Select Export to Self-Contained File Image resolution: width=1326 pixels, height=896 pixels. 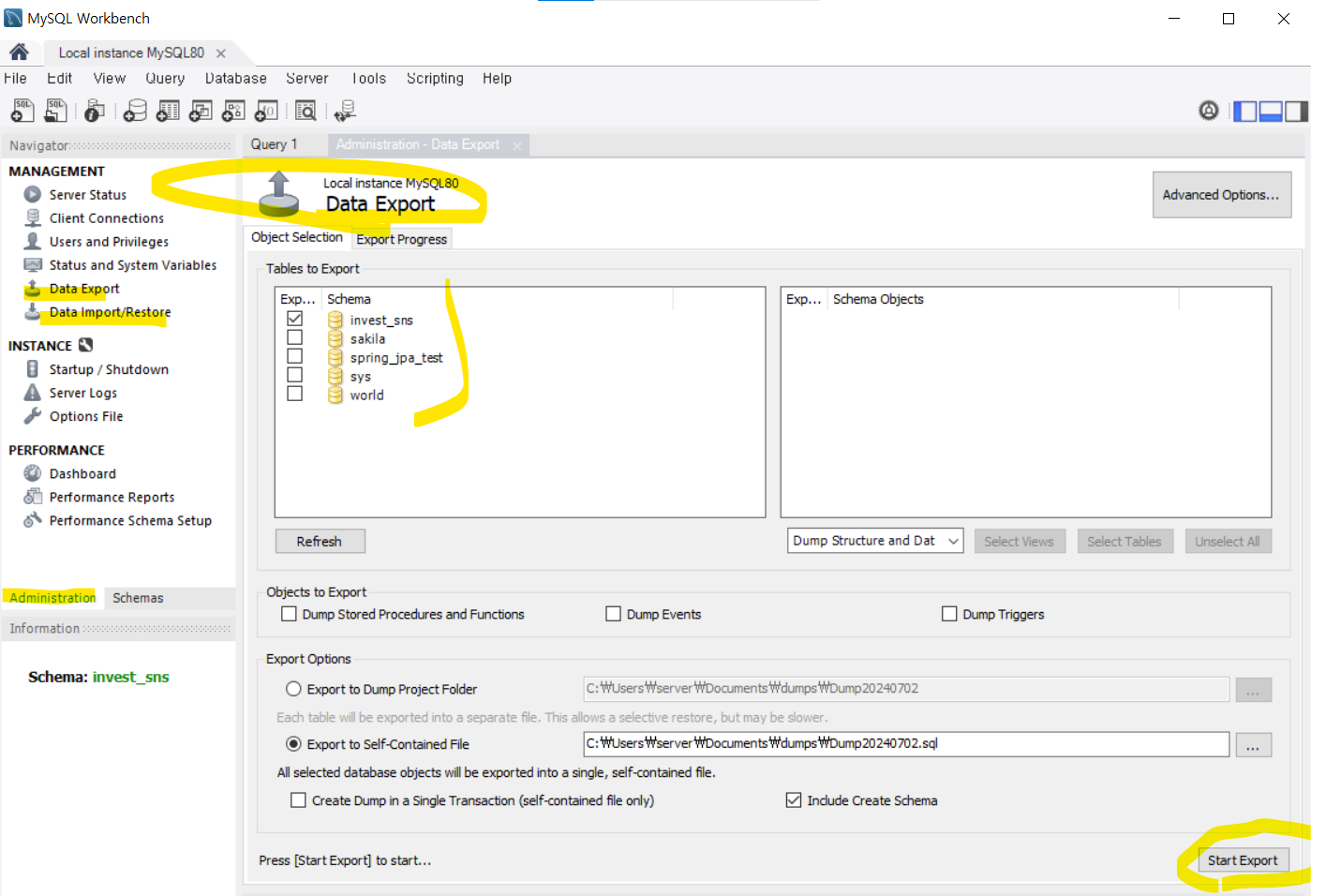293,744
